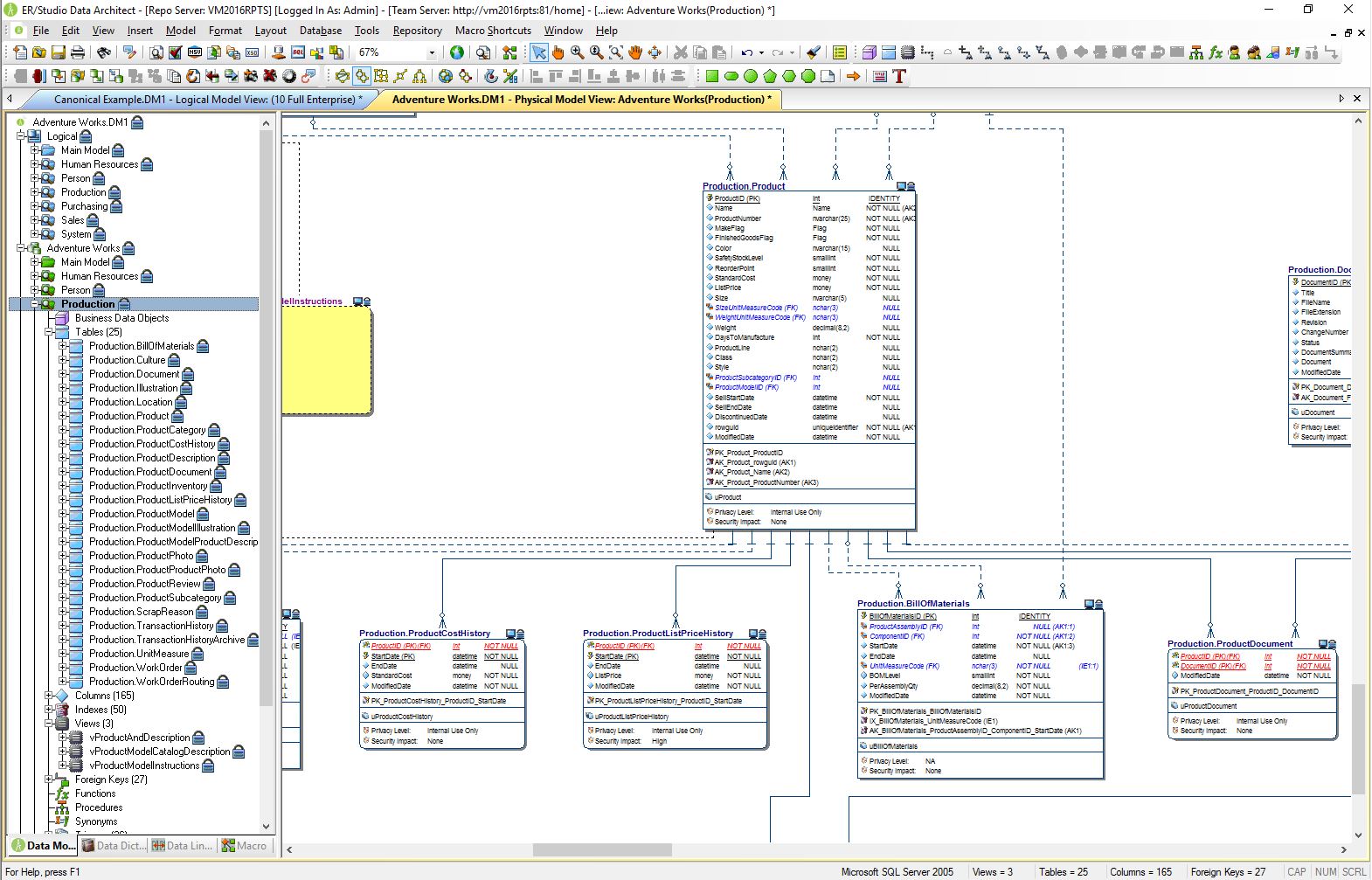The image size is (1372, 880).
Task: Collapse the Views (3) tree node
Action: pos(49,724)
